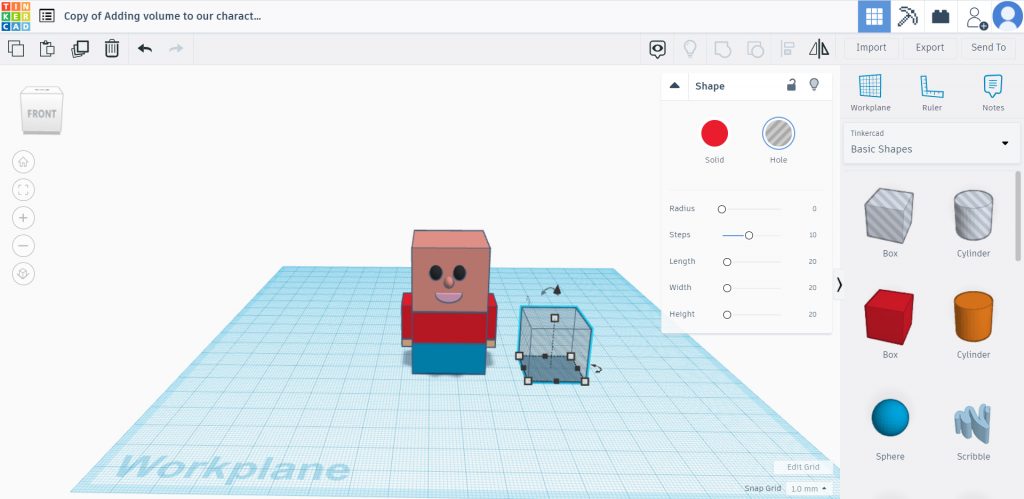The width and height of the screenshot is (1024, 499).
Task: Collapse the Shape inspector panel
Action: tap(675, 86)
